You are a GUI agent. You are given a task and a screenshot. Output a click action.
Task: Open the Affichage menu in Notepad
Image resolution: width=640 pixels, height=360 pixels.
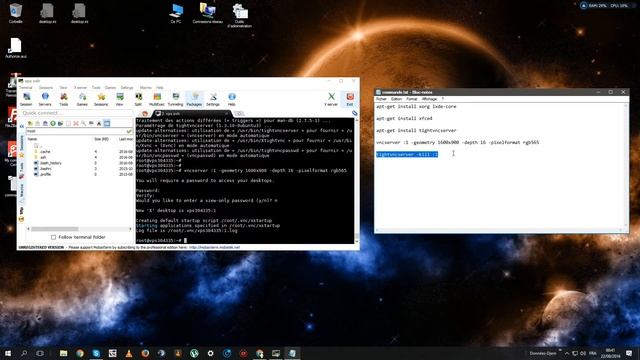429,99
